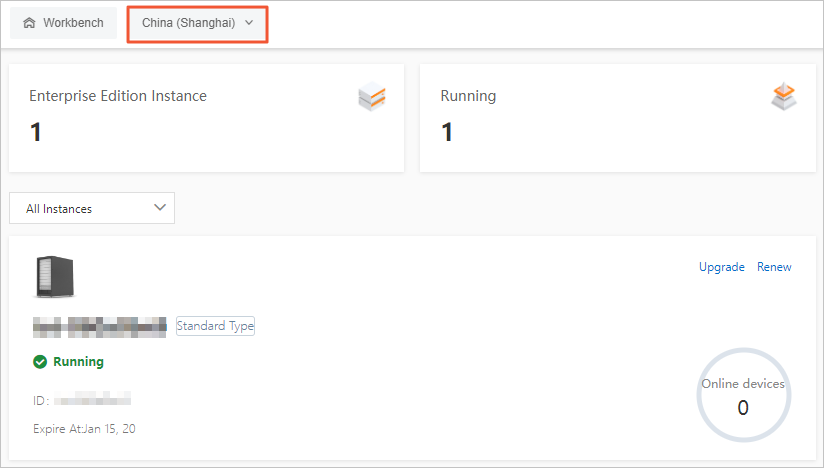The height and width of the screenshot is (468, 824).
Task: Click the instance ID value
Action: (93, 400)
